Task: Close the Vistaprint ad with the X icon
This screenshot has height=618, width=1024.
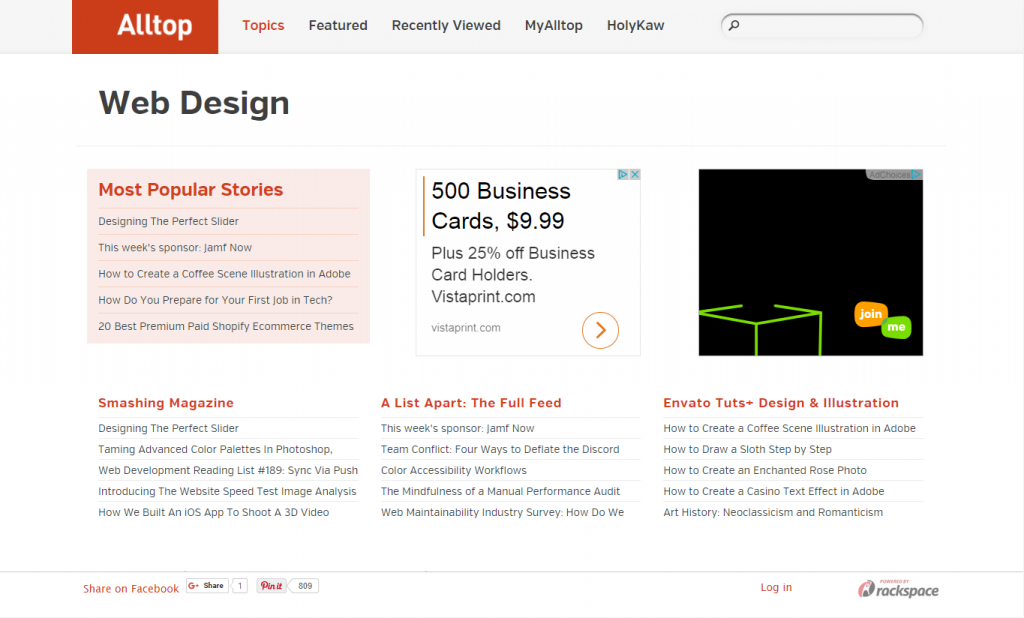Action: 634,174
